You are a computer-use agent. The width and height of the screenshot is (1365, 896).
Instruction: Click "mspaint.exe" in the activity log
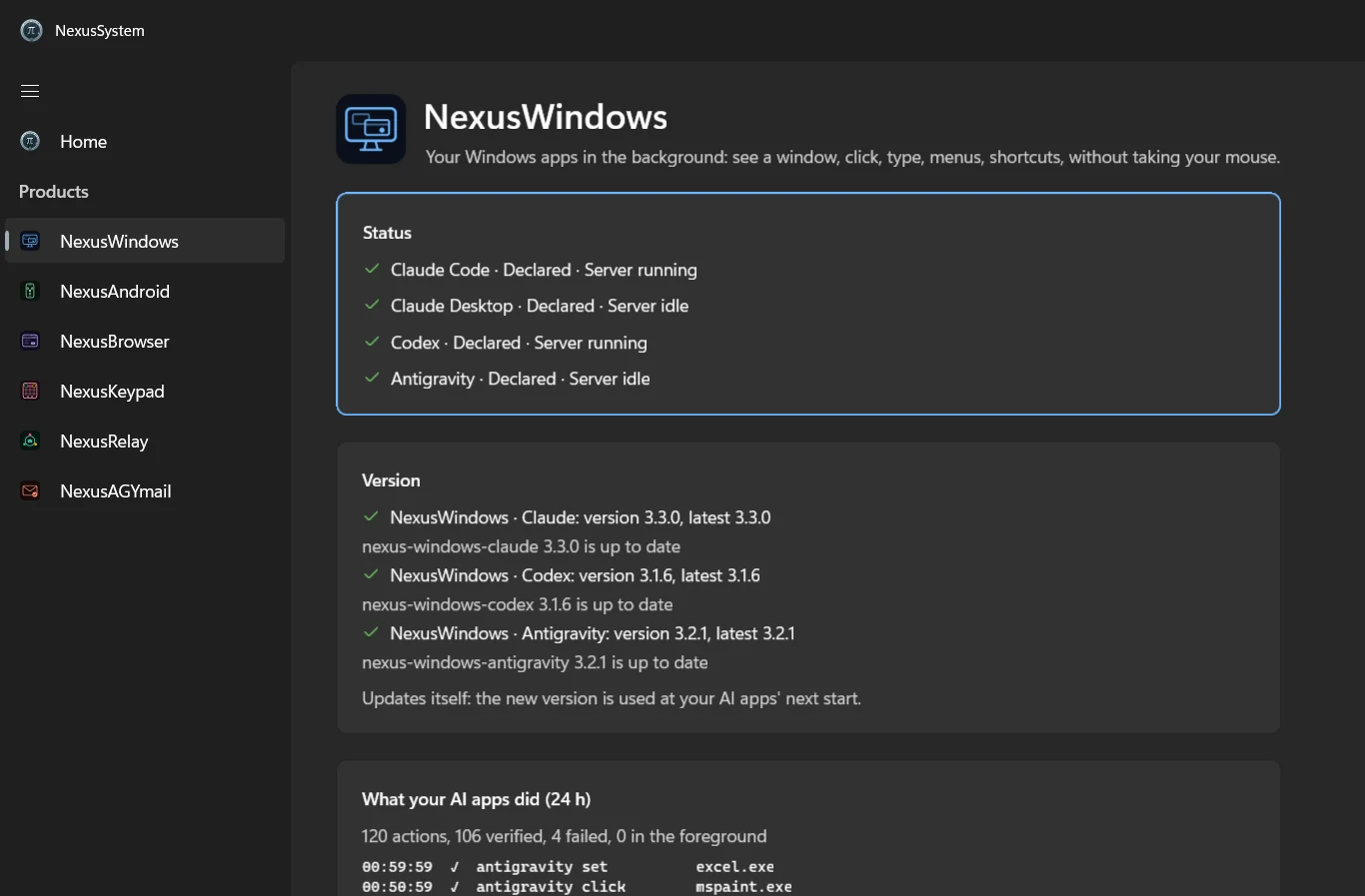(743, 887)
